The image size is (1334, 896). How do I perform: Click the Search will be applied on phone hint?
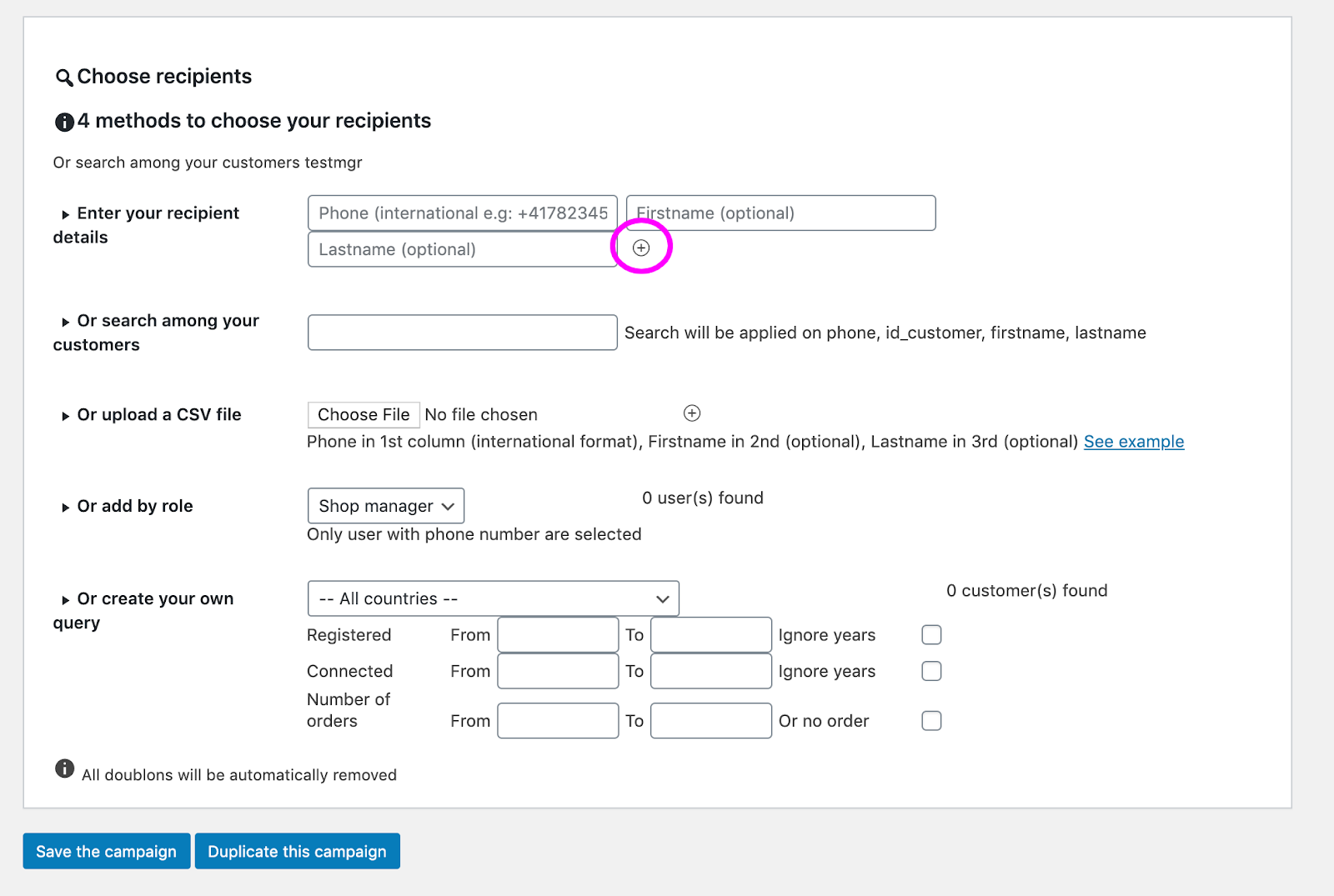885,333
